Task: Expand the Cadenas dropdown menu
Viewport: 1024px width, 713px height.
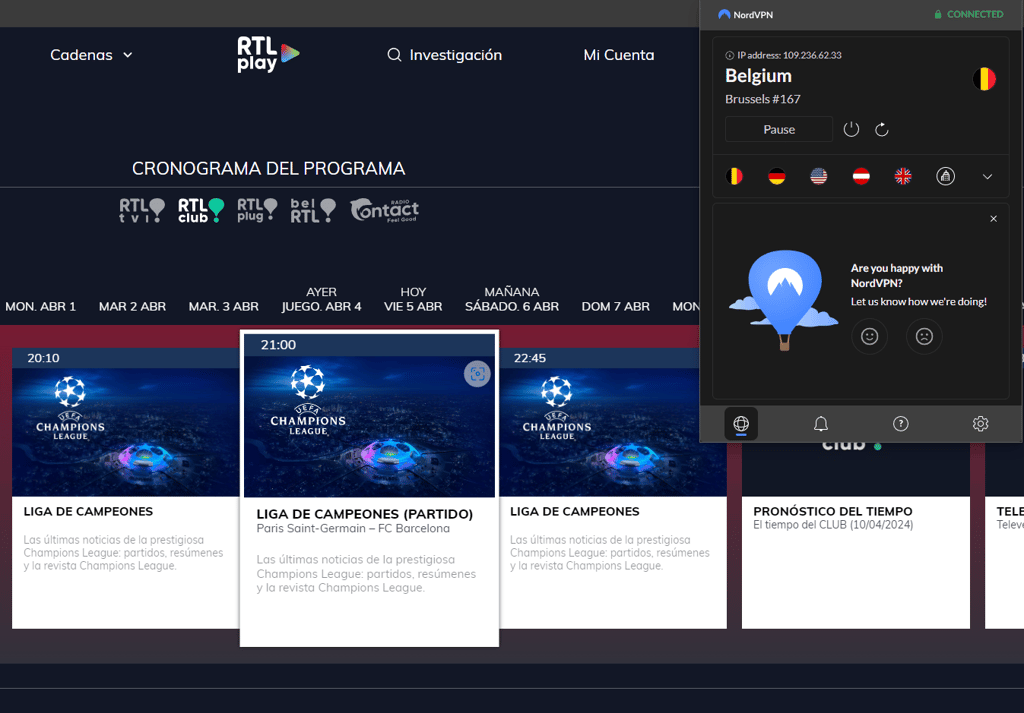Action: coord(91,55)
